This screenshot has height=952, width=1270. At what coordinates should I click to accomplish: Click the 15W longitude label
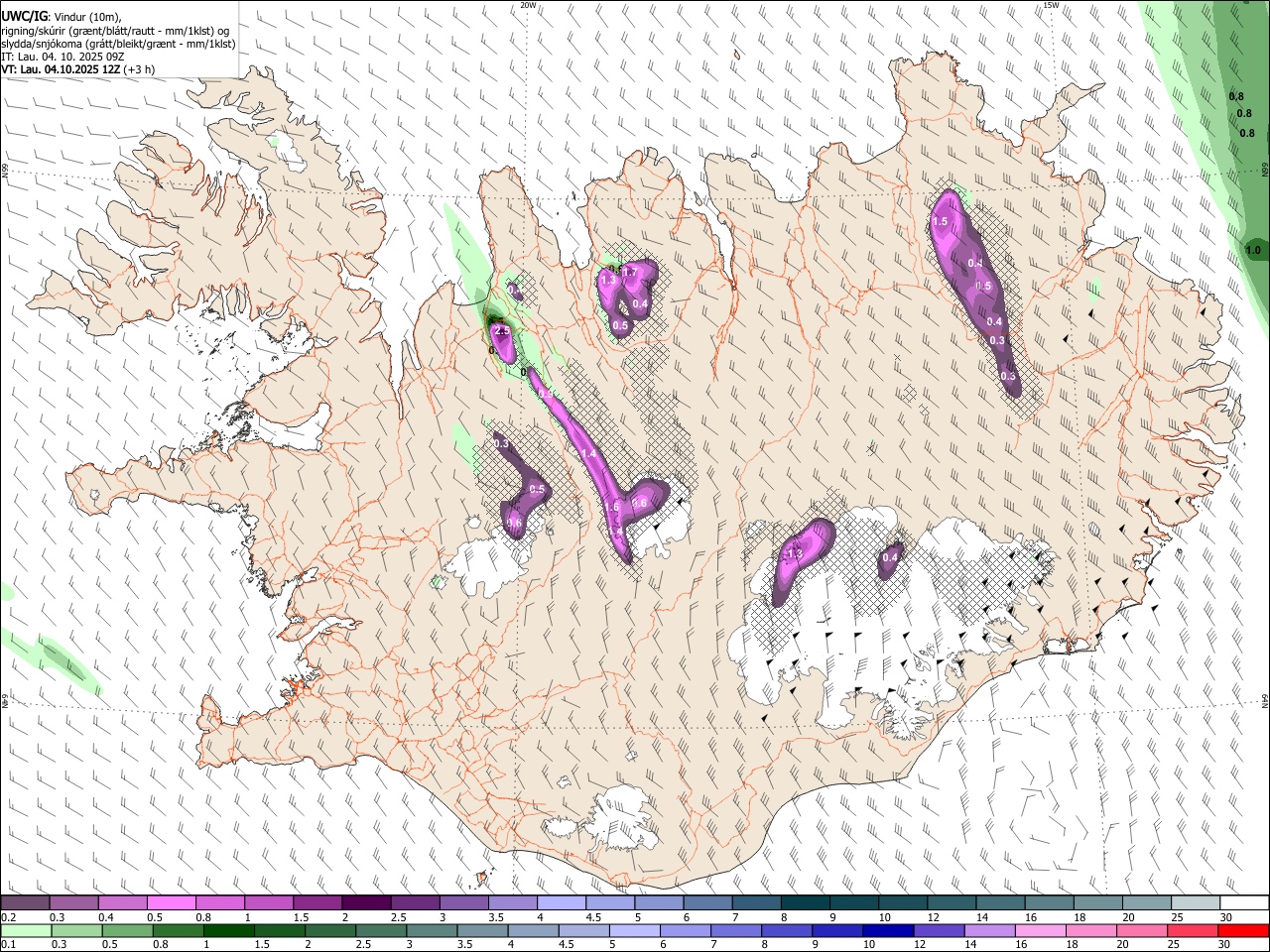(1051, 5)
